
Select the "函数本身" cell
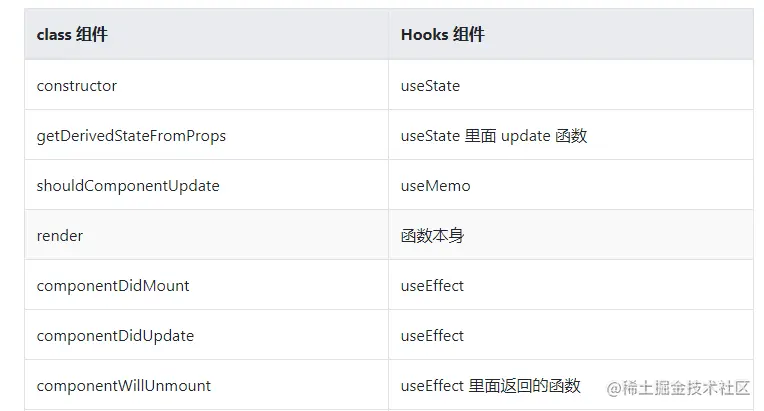pyautogui.click(x=432, y=236)
